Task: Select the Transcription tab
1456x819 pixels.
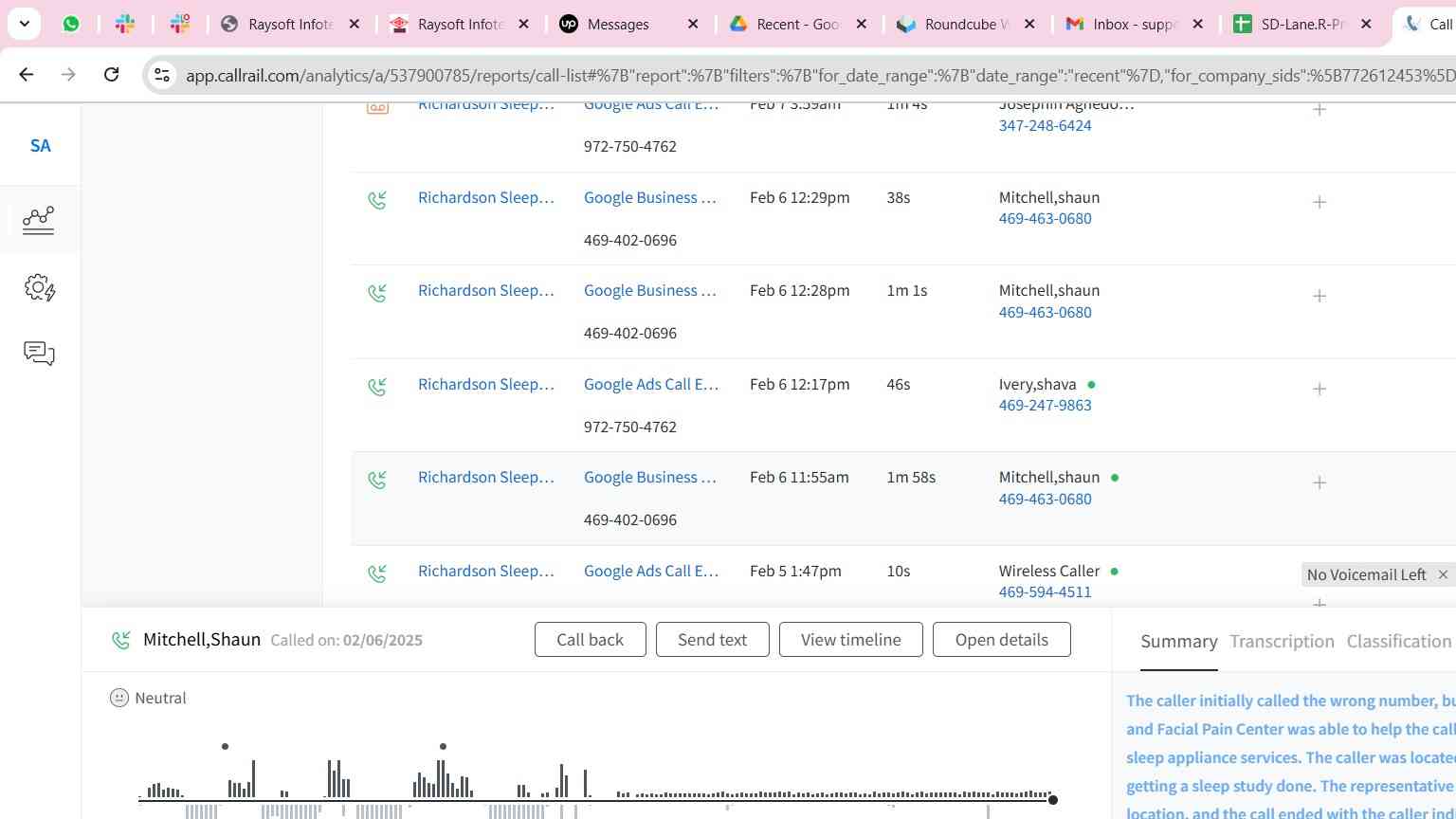Action: (1282, 642)
